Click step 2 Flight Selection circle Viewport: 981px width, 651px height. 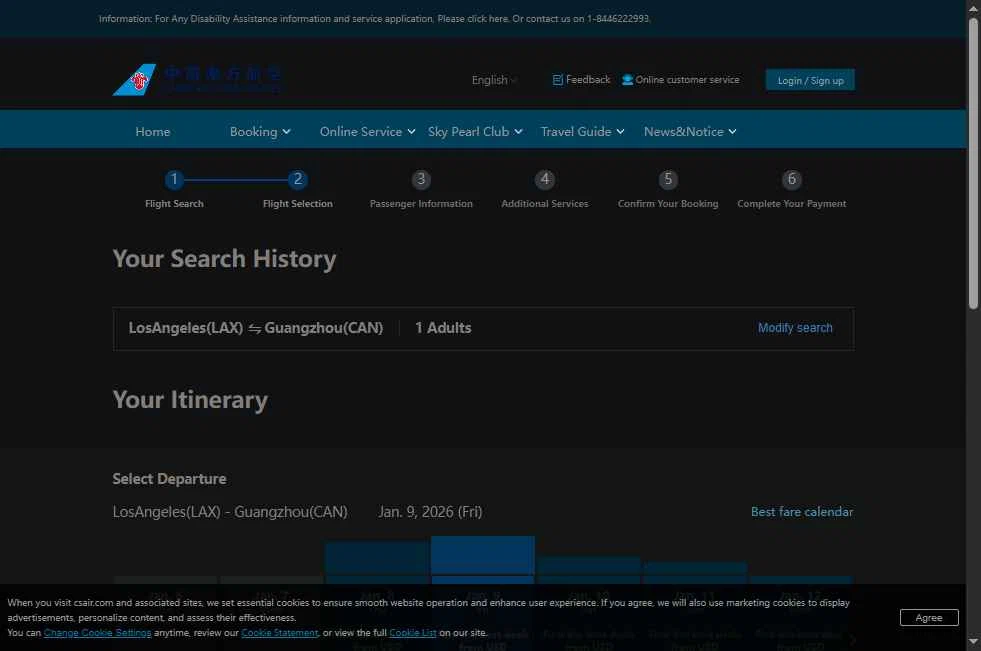pos(298,179)
